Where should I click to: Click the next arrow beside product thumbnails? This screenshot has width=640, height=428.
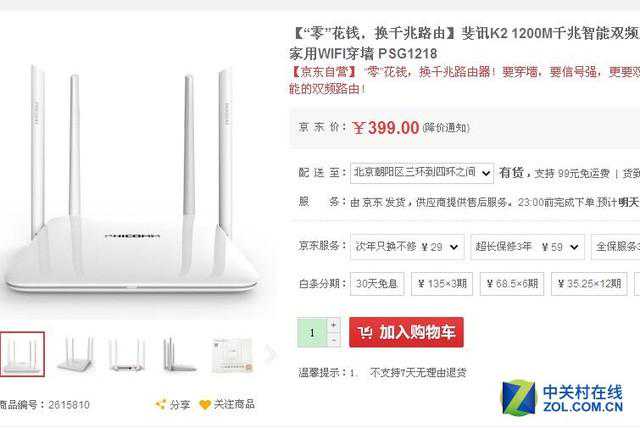tap(270, 354)
